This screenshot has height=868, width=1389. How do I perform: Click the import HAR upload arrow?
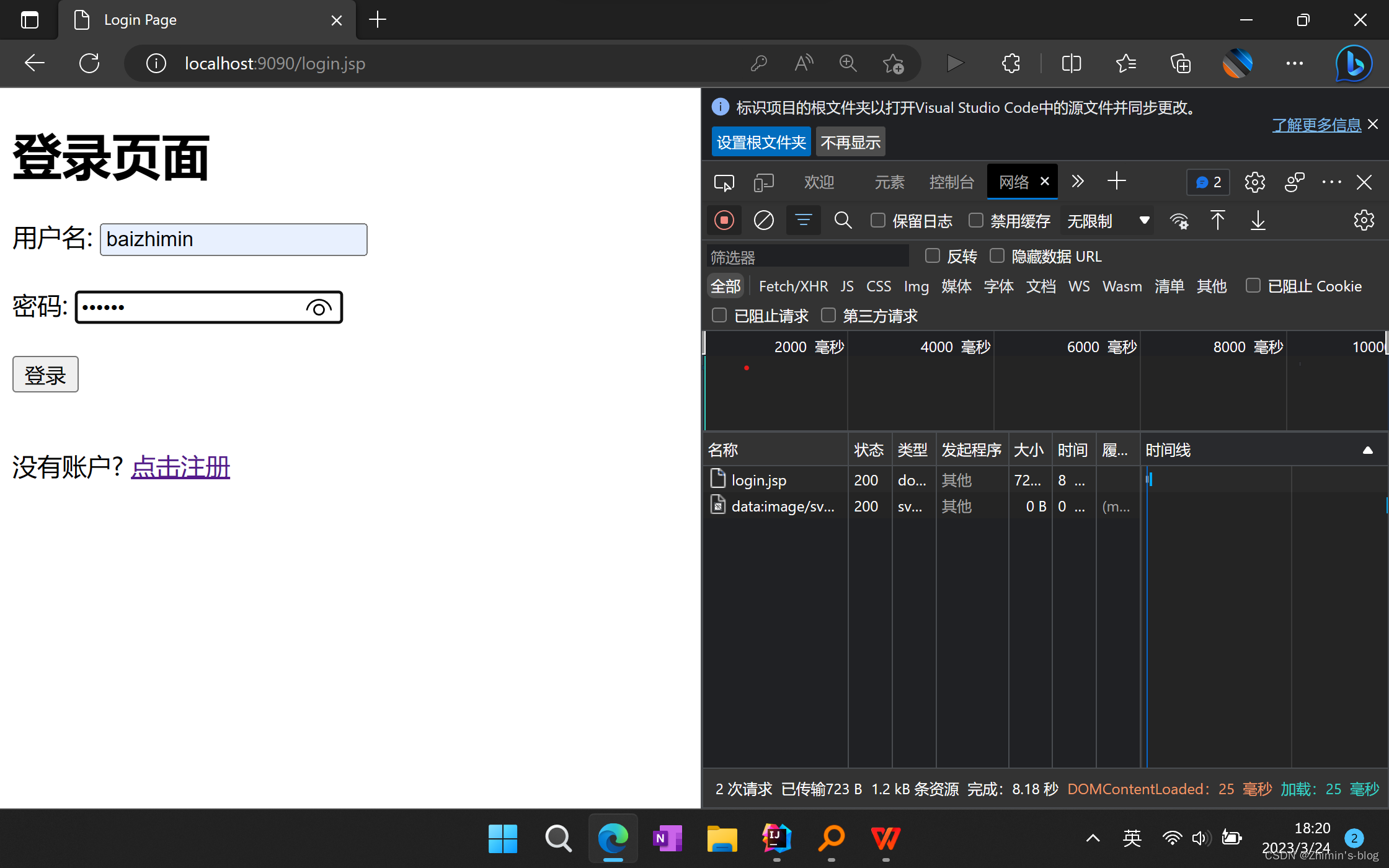pyautogui.click(x=1217, y=221)
